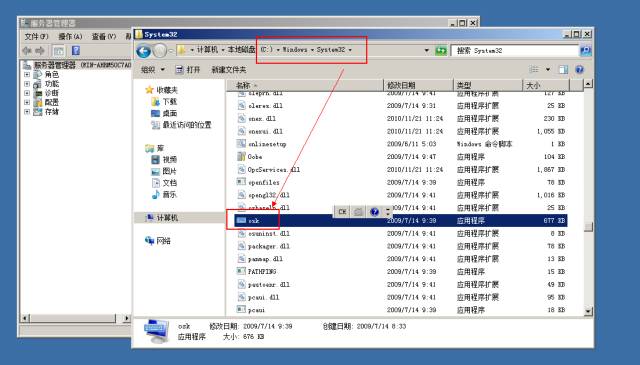Open the address bar history dropdown arrow
The image size is (640, 365).
click(x=427, y=50)
